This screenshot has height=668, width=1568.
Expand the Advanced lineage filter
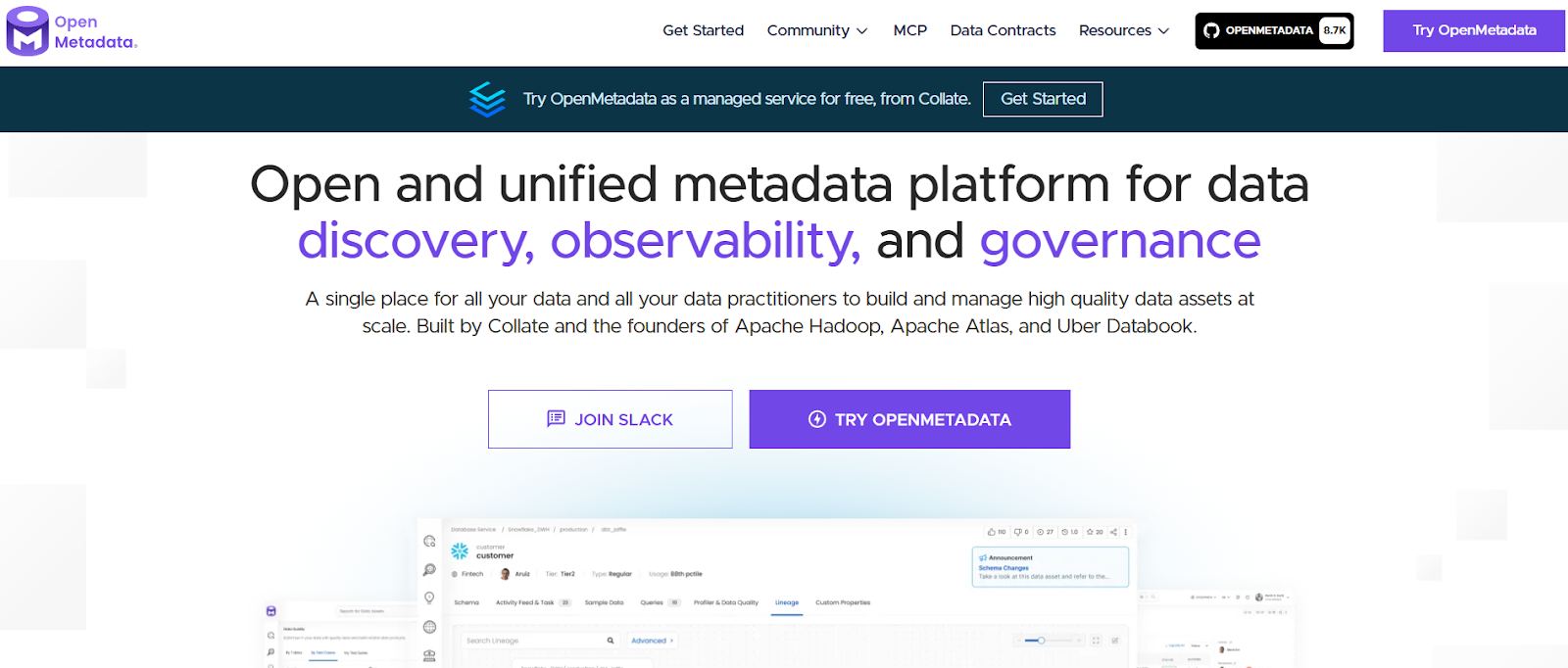click(x=652, y=641)
